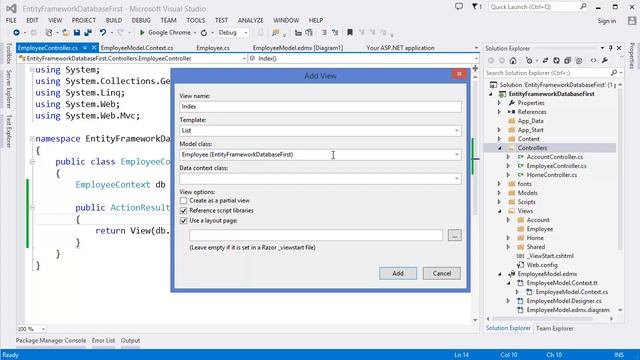The width and height of the screenshot is (640, 360).
Task: Open the Team Explorer tab
Action: [554, 328]
